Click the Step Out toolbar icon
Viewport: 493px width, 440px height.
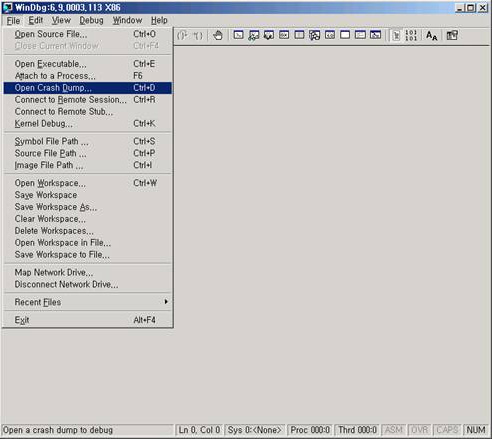point(182,35)
